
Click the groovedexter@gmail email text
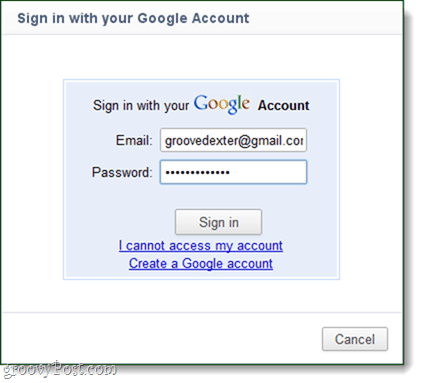tap(234, 141)
